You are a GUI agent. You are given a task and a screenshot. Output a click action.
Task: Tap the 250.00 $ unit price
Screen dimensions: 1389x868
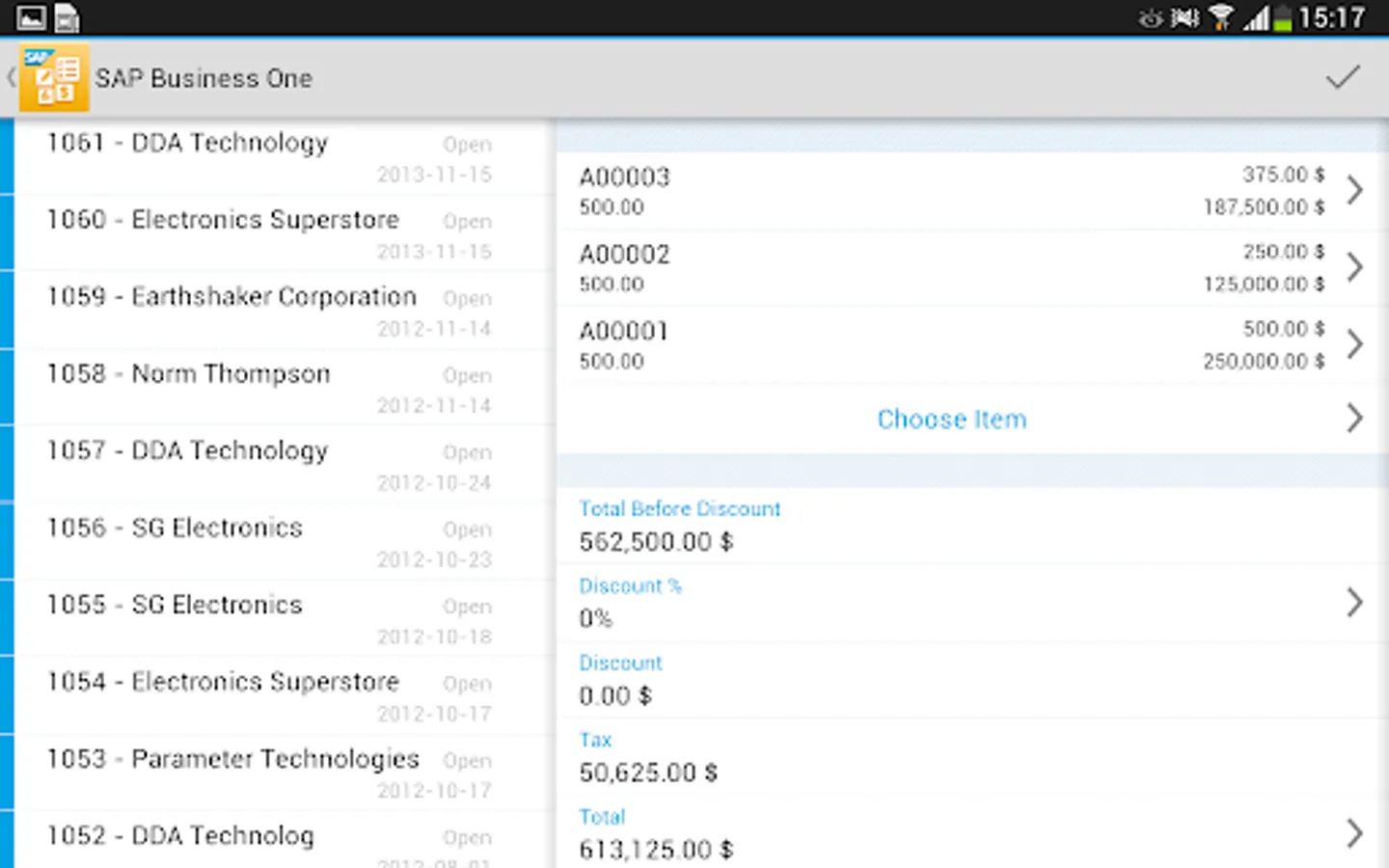pyautogui.click(x=1284, y=252)
